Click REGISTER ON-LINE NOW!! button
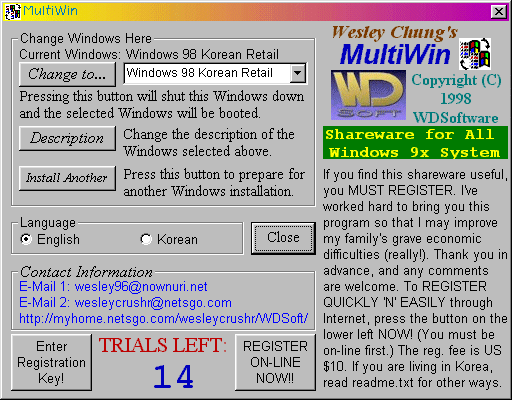 [275, 362]
